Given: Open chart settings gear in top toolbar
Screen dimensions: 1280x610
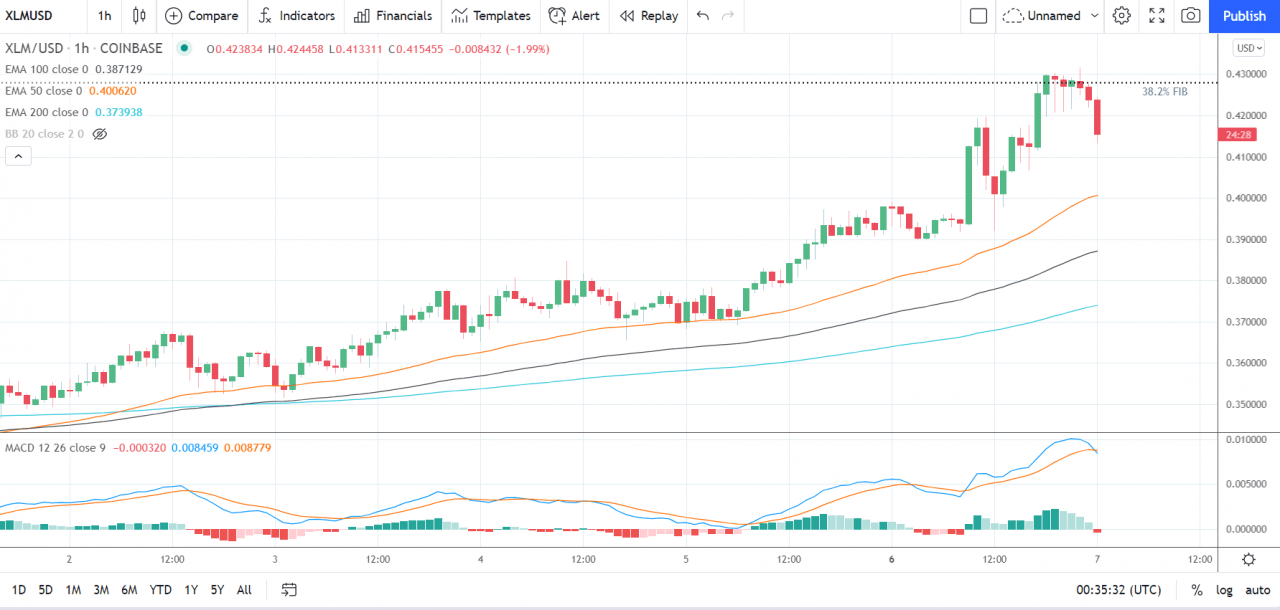Looking at the screenshot, I should click(x=1122, y=16).
